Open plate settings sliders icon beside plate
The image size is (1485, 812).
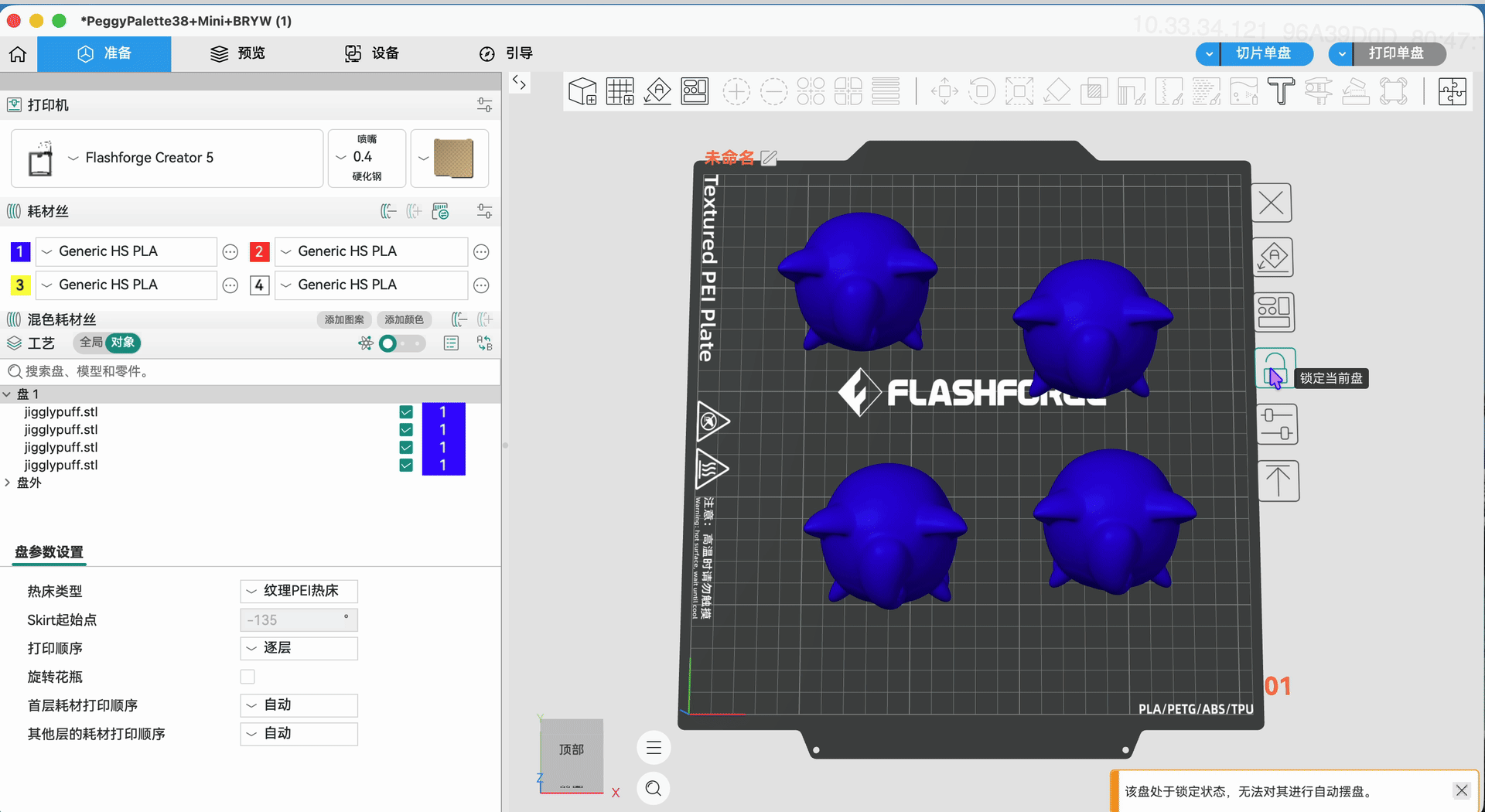click(1277, 425)
